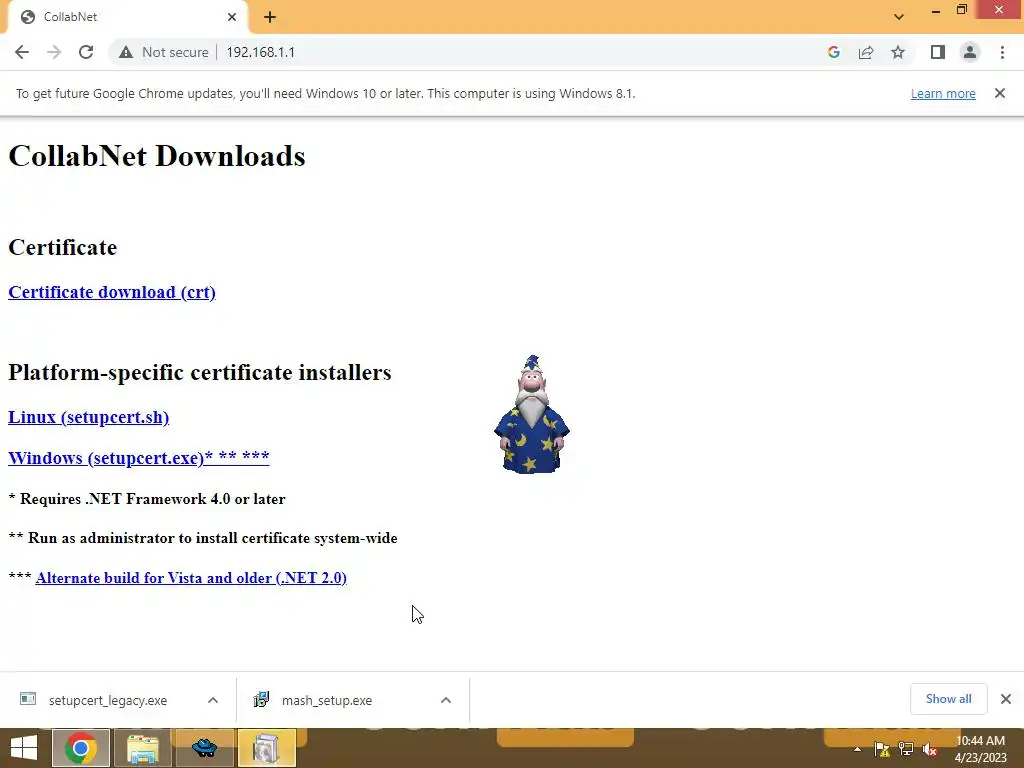Select the CollabNet browser tab
This screenshot has width=1024, height=768.
coord(127,17)
